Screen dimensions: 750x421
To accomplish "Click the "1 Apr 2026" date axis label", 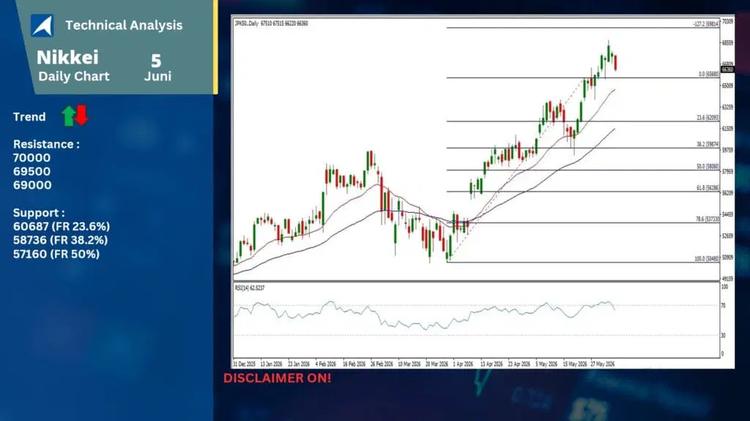I will coord(463,364).
